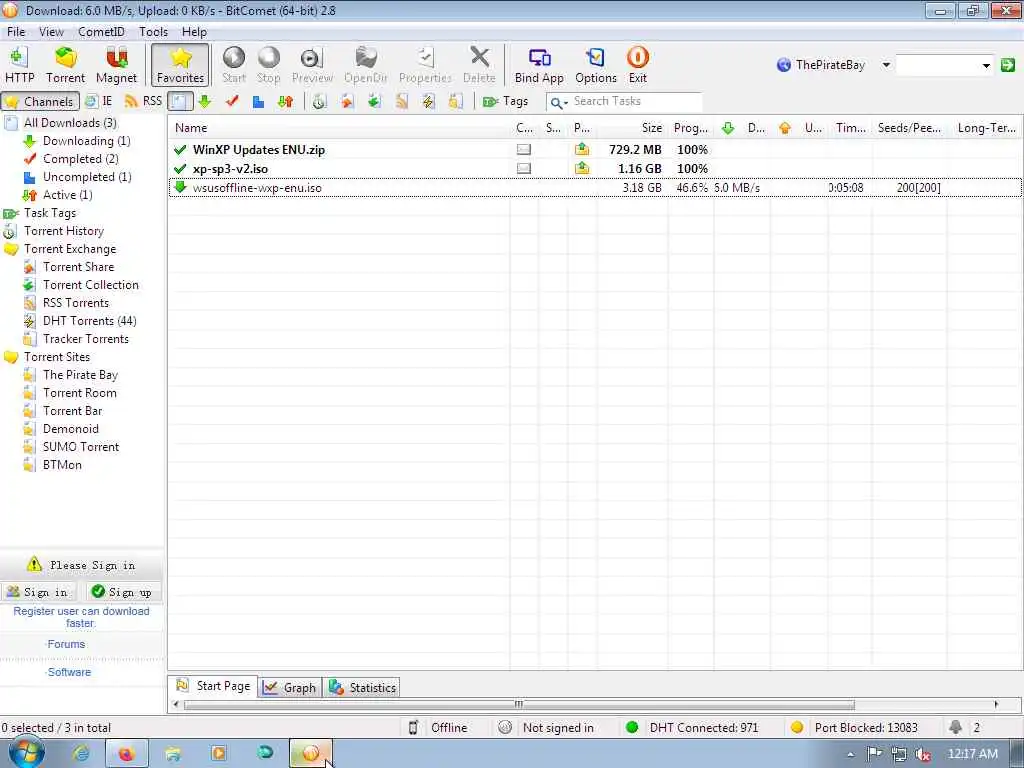Open the Forums link

click(x=66, y=644)
